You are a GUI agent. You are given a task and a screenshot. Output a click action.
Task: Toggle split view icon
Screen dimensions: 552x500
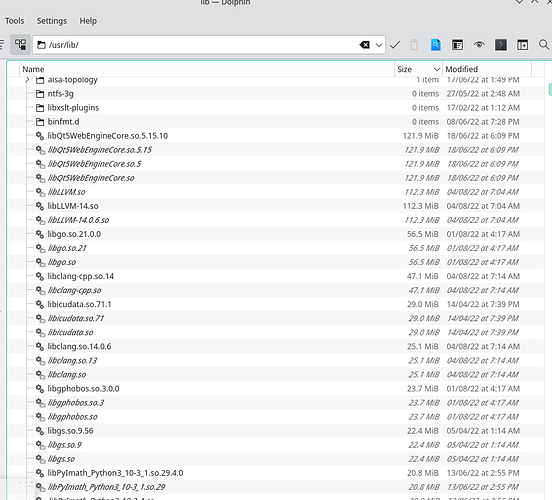point(522,45)
